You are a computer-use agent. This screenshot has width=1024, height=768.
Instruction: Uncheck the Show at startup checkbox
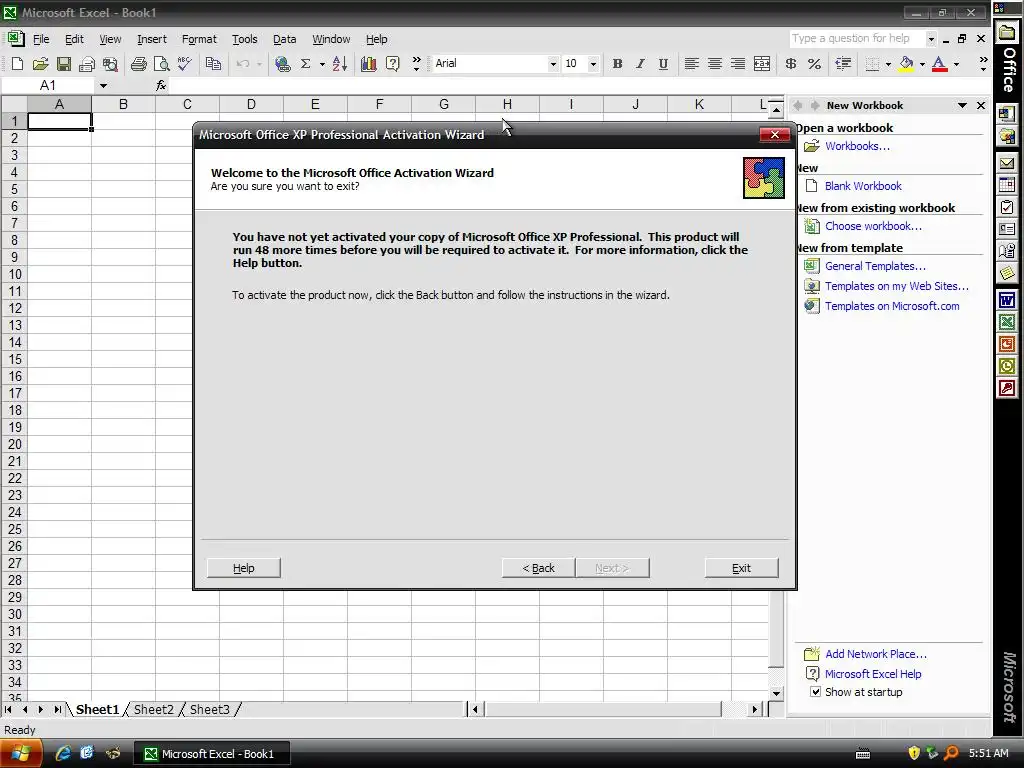[x=815, y=692]
